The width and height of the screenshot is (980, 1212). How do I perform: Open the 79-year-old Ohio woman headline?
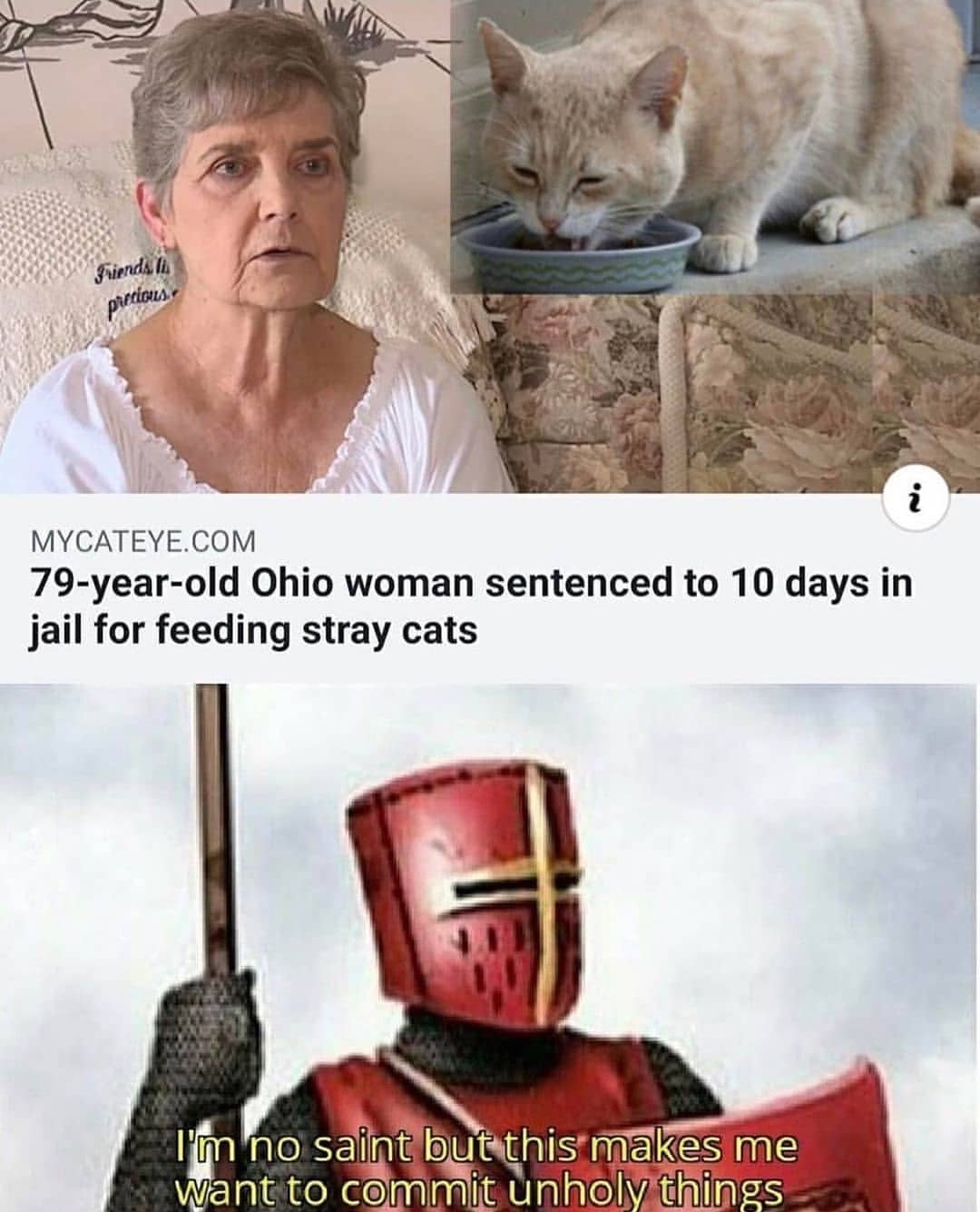click(x=471, y=606)
